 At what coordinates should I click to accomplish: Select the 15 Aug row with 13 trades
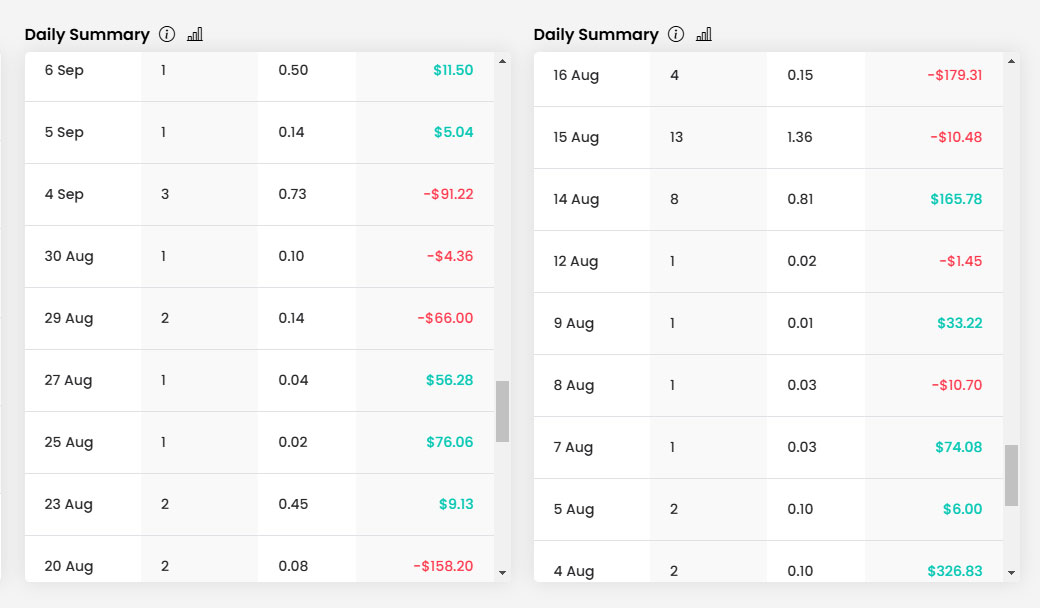click(768, 137)
